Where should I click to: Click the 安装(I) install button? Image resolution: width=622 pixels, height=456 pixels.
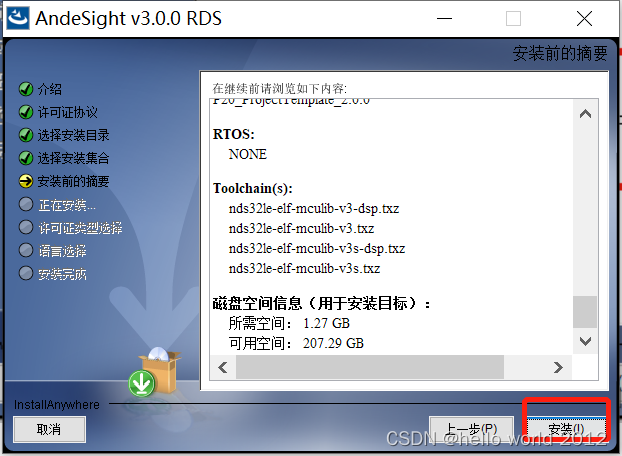[x=566, y=429]
